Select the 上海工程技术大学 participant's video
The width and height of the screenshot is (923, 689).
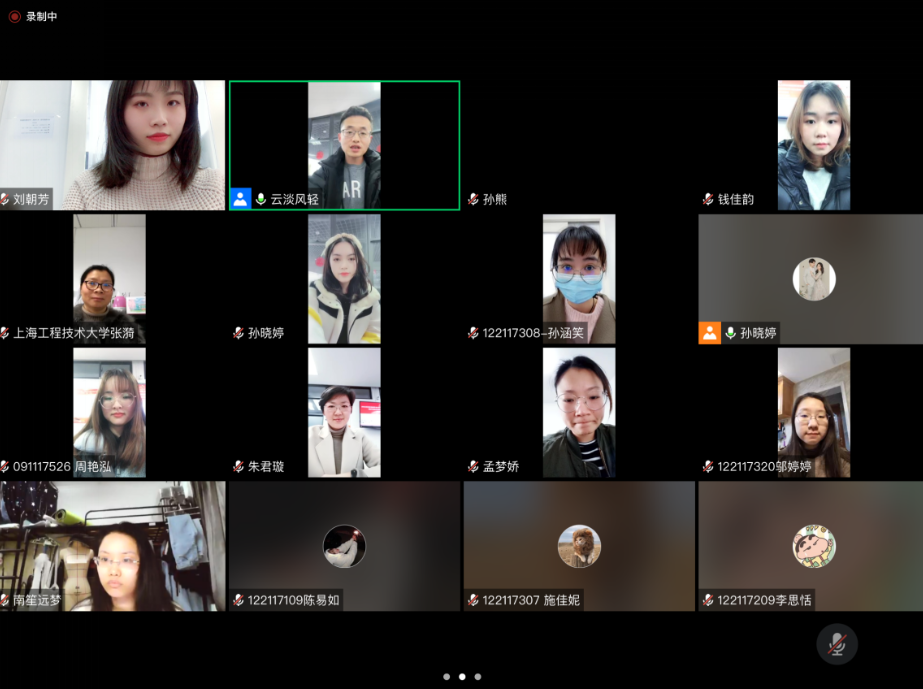tap(109, 277)
